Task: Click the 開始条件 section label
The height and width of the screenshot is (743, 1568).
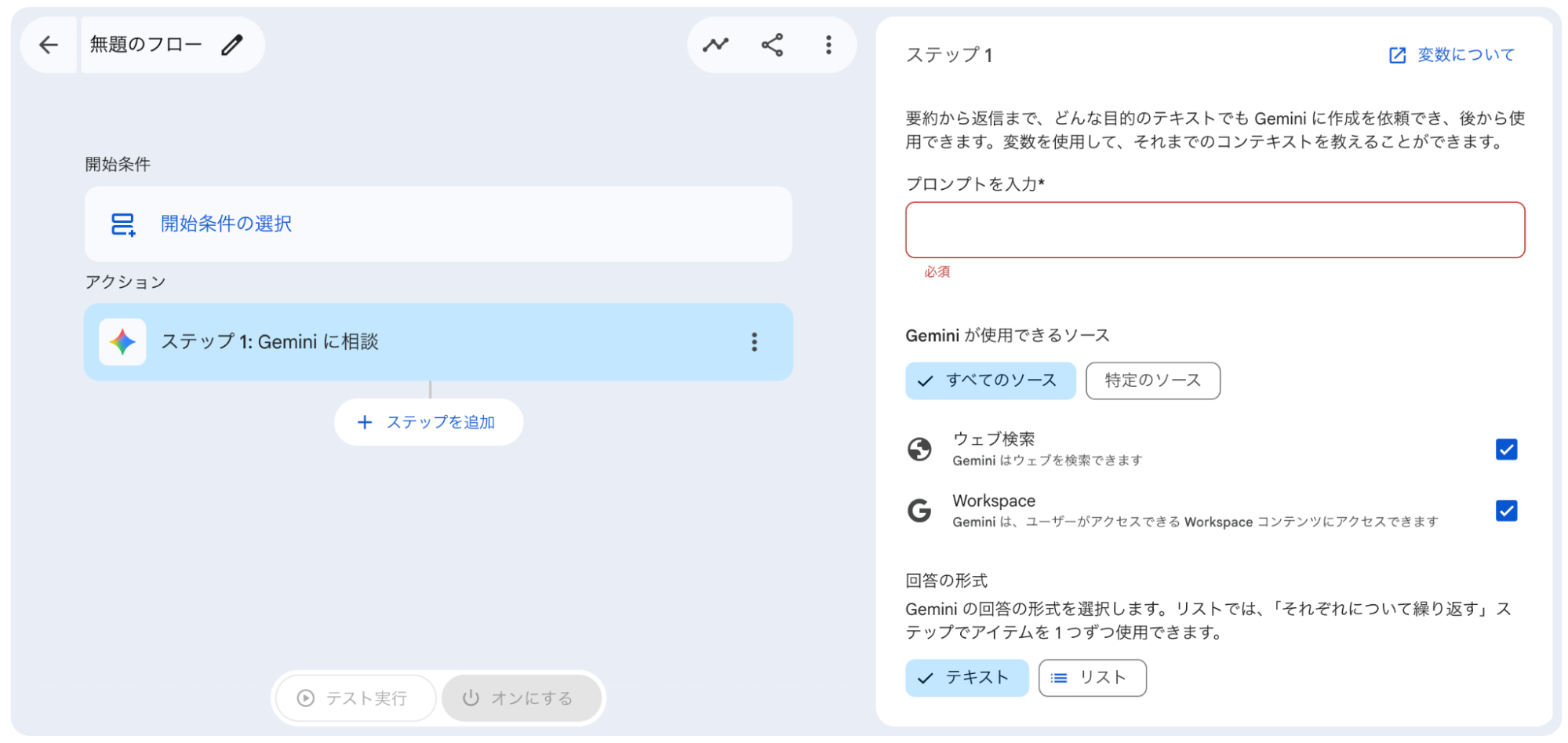Action: [118, 164]
